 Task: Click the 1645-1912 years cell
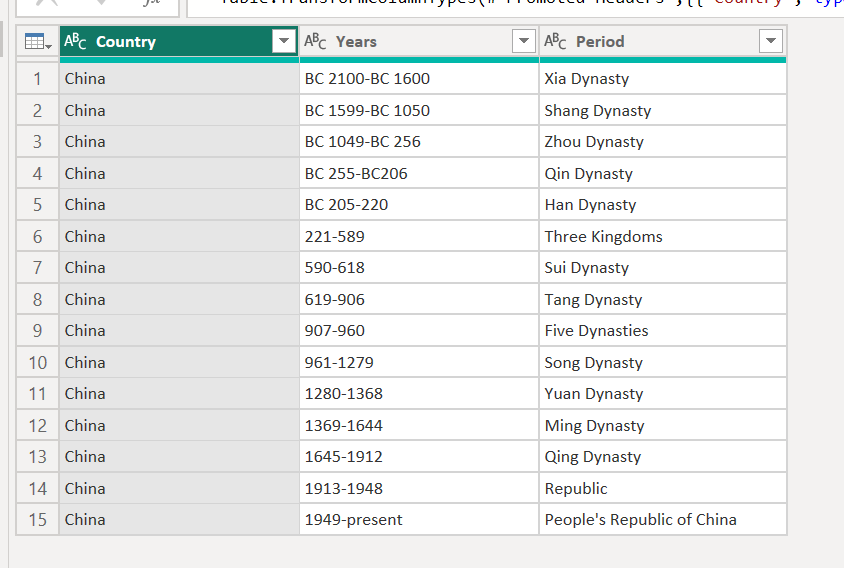(x=419, y=457)
